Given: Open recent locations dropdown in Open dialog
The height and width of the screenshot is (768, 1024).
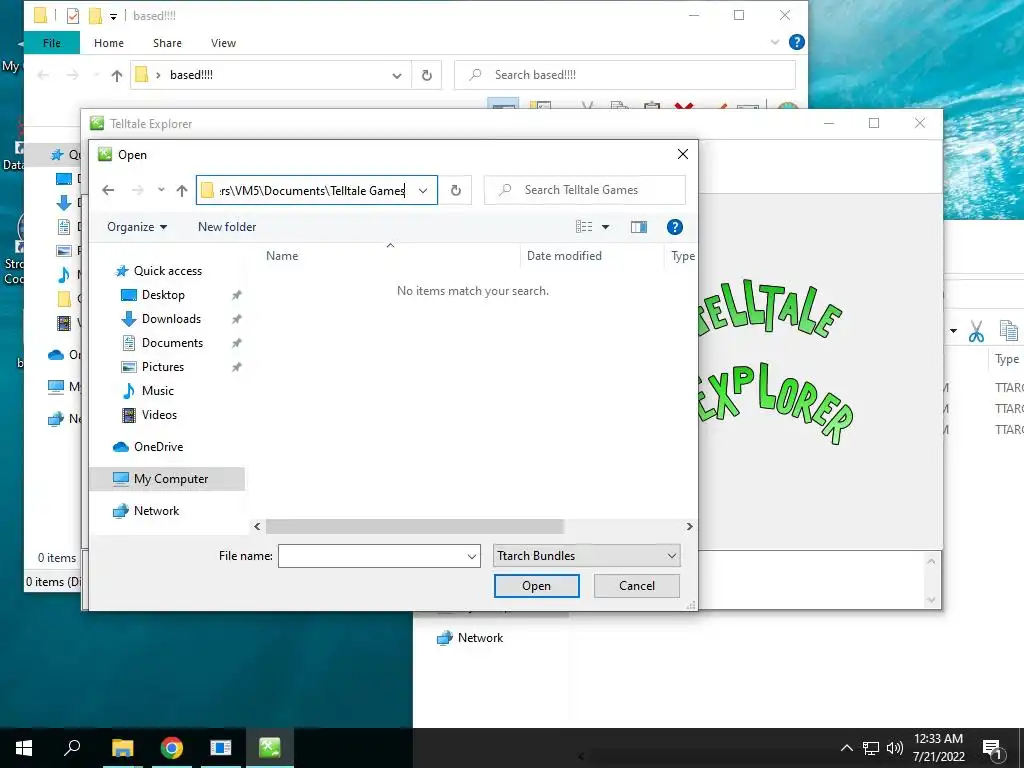Looking at the screenshot, I should (x=161, y=190).
